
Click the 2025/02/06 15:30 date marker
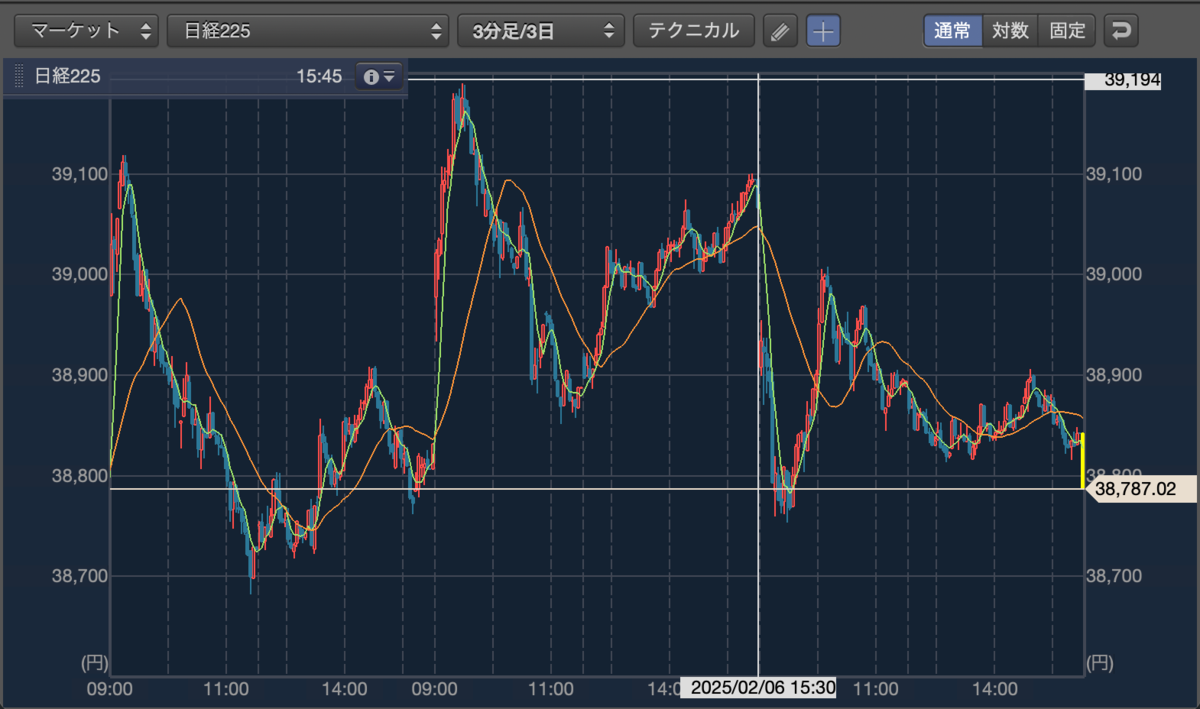pos(758,688)
